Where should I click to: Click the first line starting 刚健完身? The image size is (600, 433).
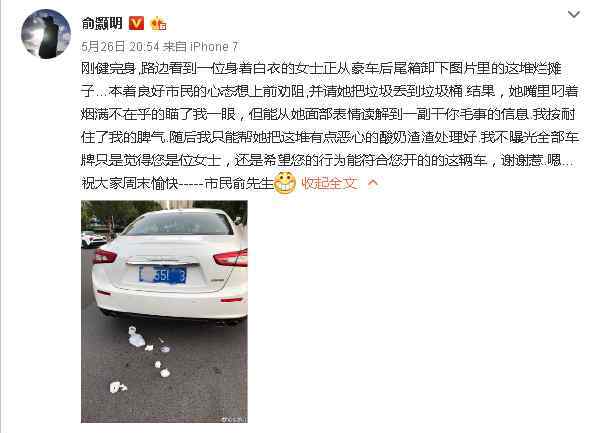point(321,68)
